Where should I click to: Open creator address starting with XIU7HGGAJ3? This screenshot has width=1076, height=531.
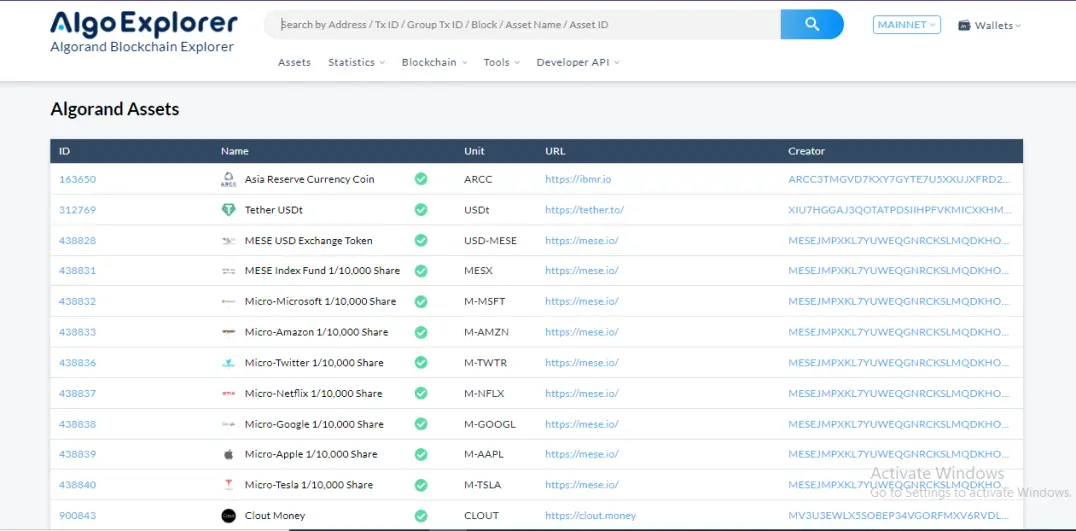900,210
